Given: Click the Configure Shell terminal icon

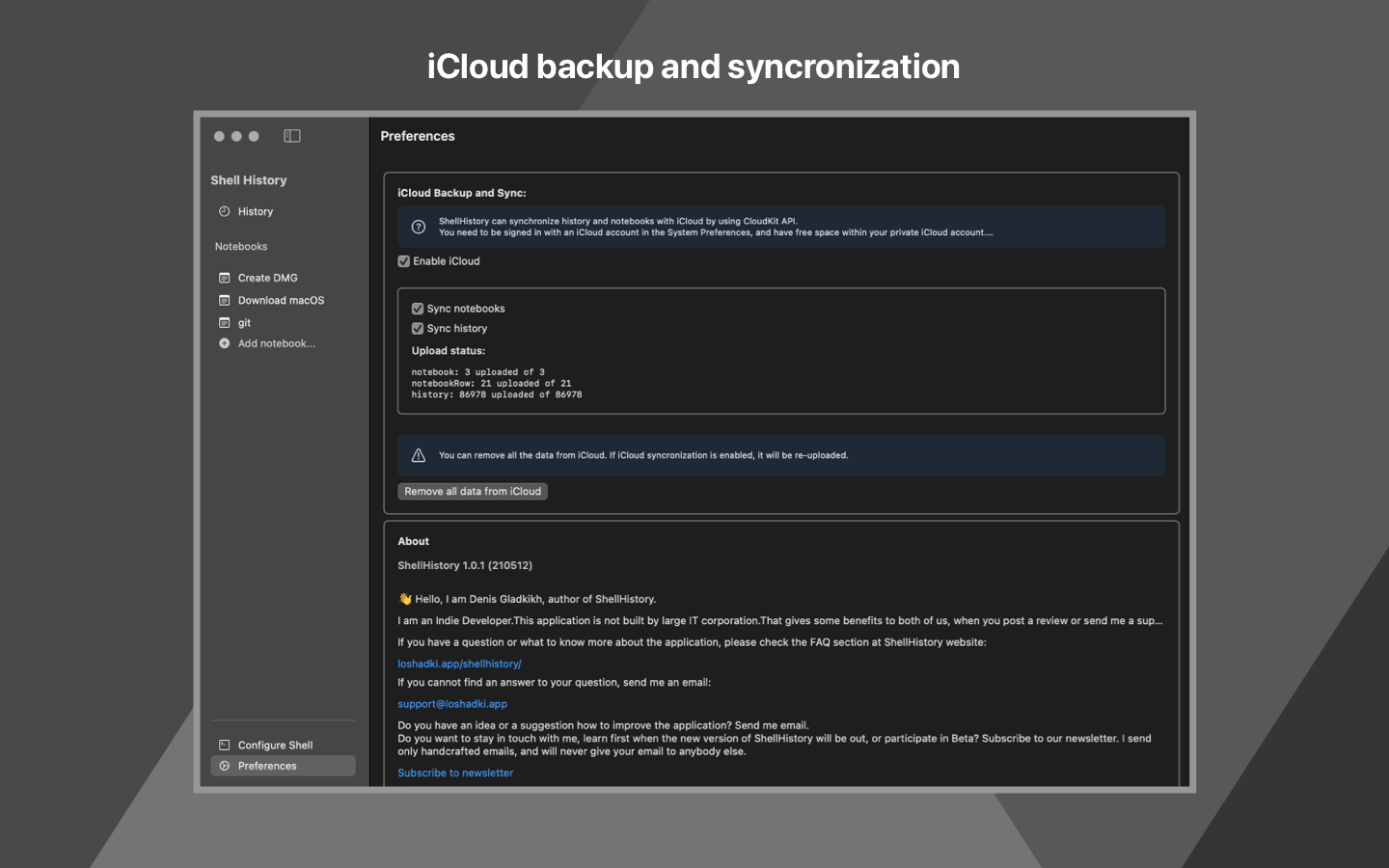Looking at the screenshot, I should 224,745.
